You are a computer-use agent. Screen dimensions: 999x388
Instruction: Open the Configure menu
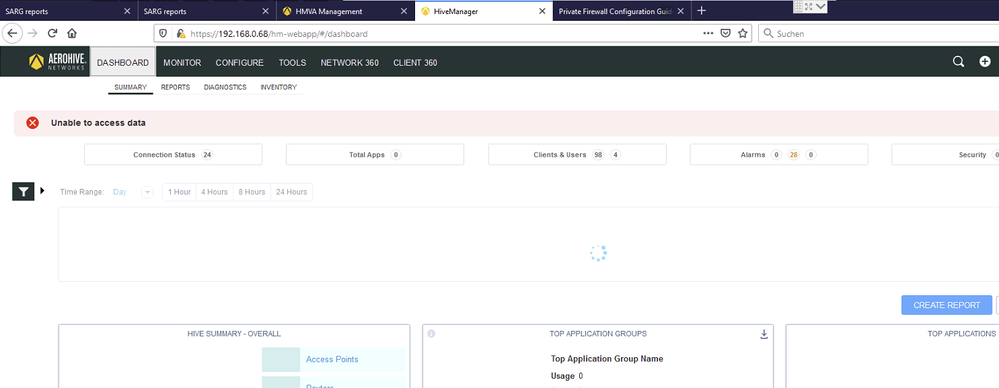[x=240, y=62]
